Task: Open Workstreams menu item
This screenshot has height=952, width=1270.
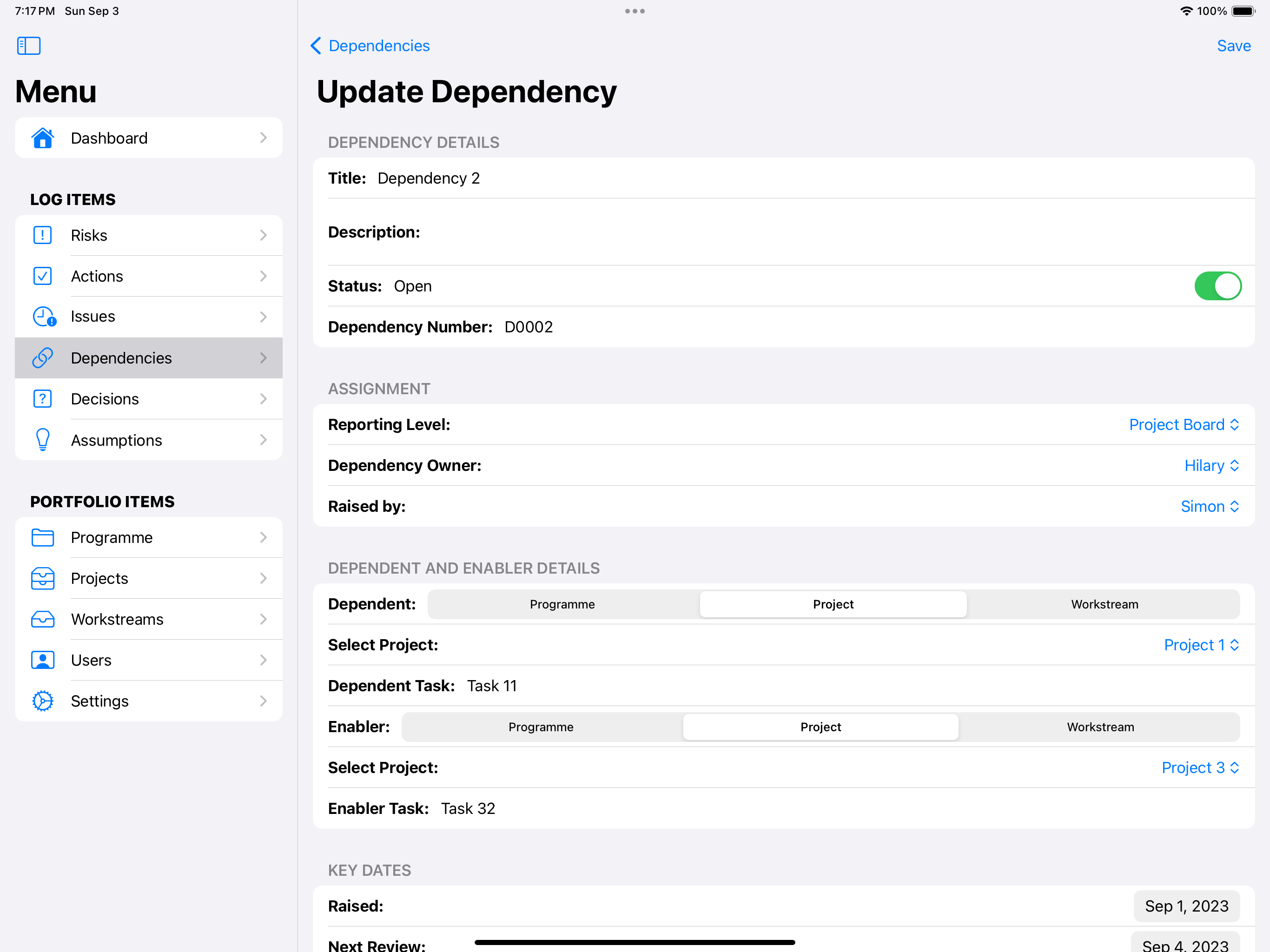Action: tap(149, 619)
